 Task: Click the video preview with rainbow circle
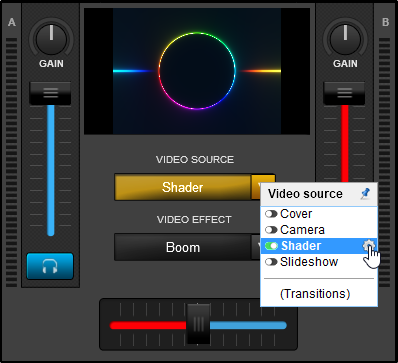point(197,71)
